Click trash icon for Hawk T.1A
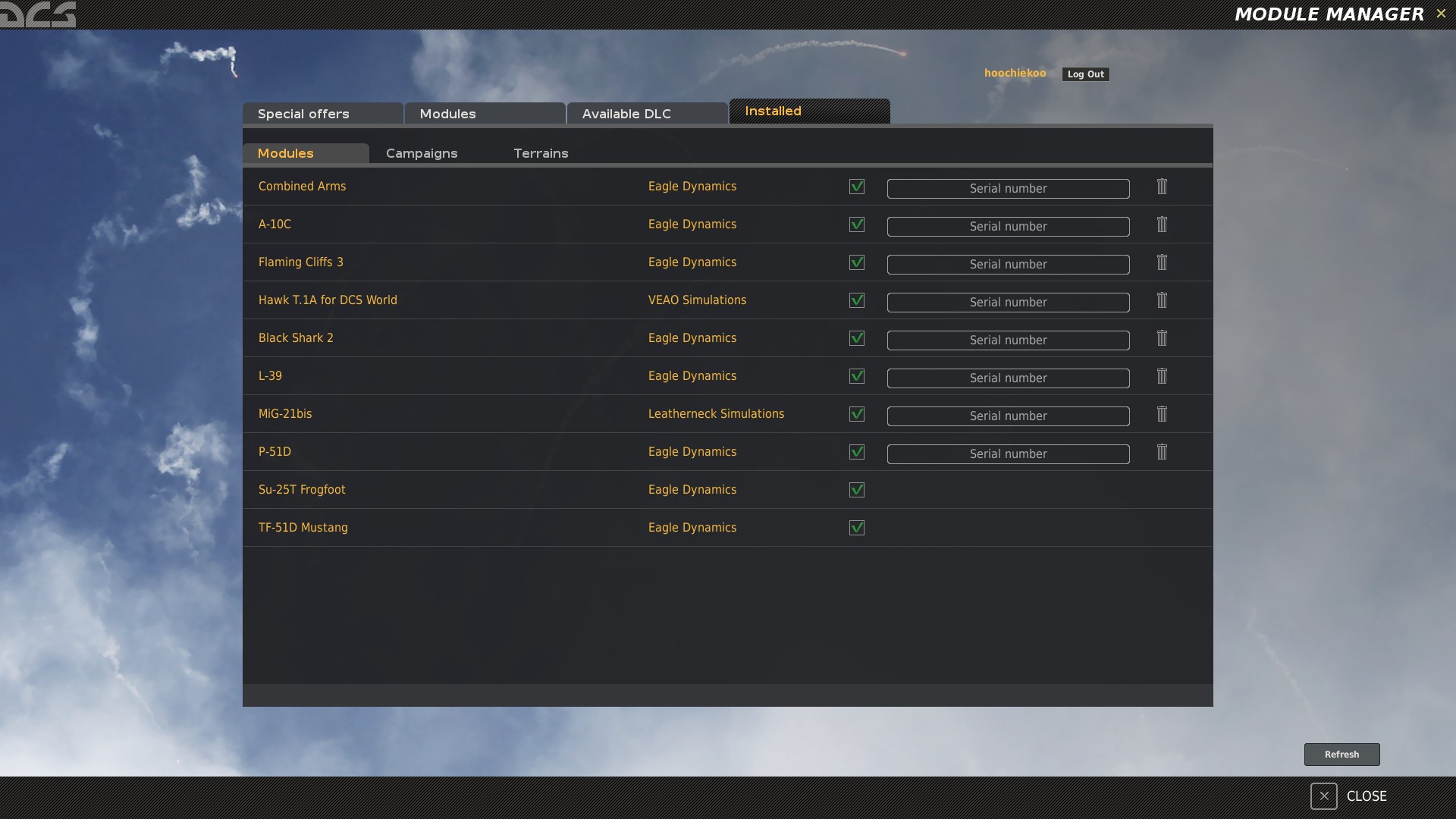The height and width of the screenshot is (819, 1456). click(1162, 300)
